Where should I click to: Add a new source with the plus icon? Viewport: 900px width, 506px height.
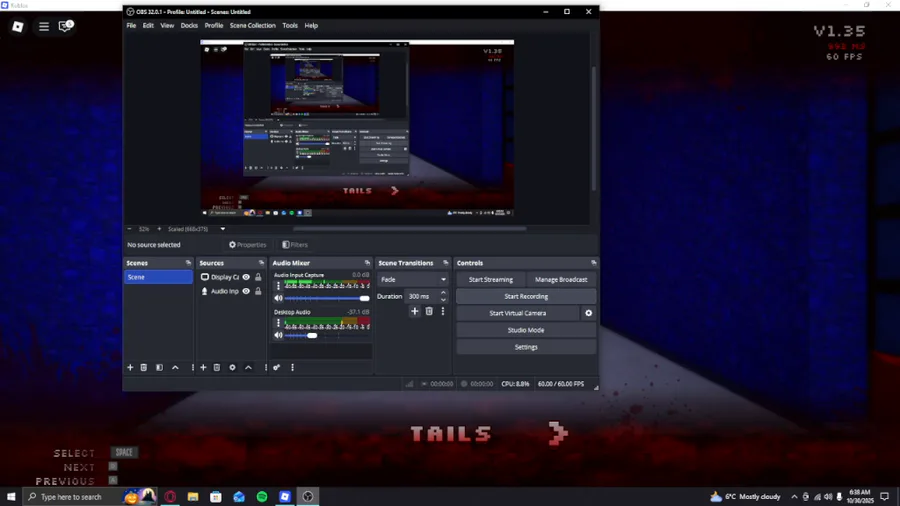203,367
